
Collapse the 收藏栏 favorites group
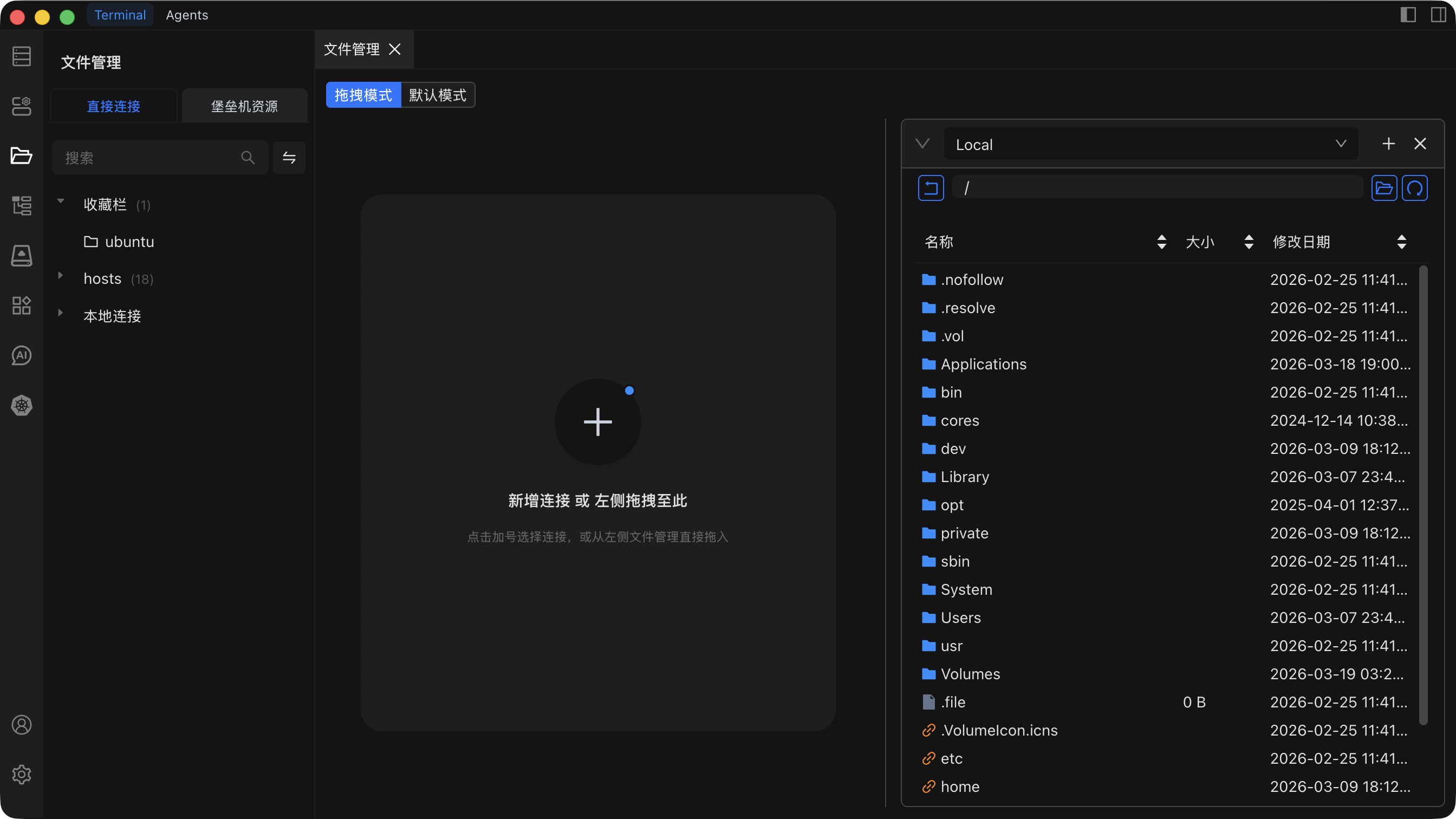[61, 201]
